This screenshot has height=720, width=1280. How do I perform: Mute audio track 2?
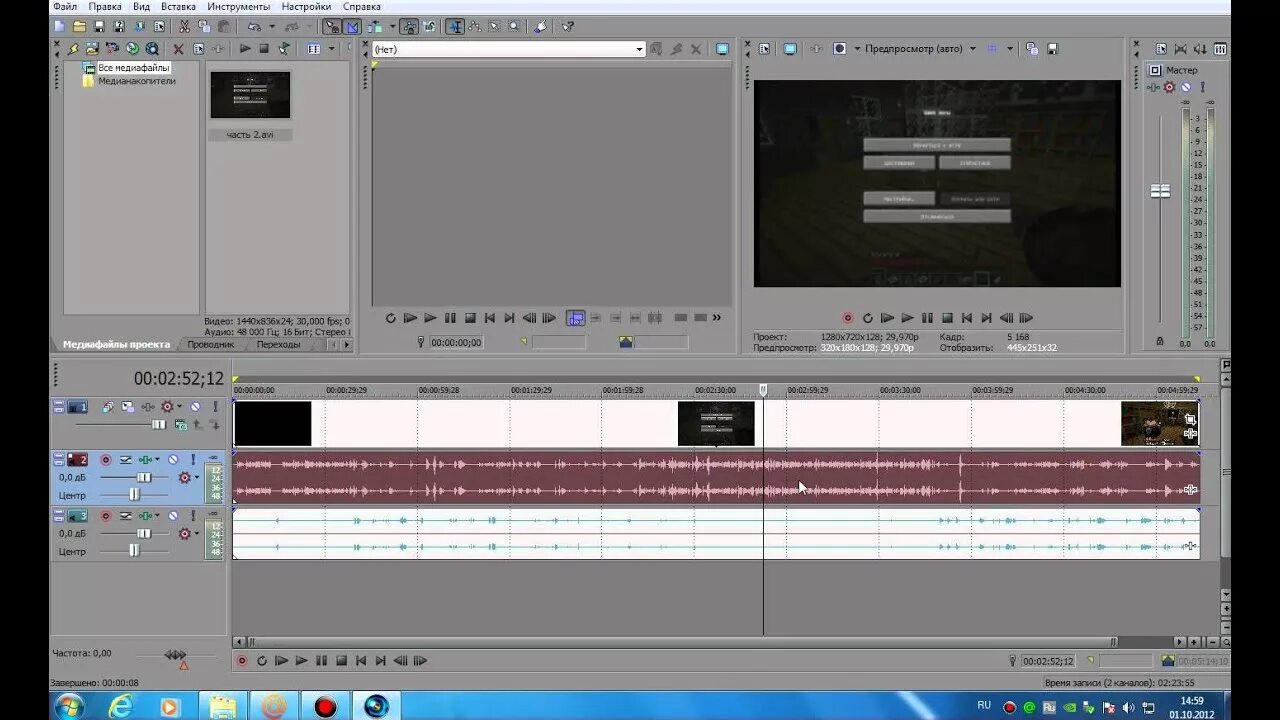173,460
